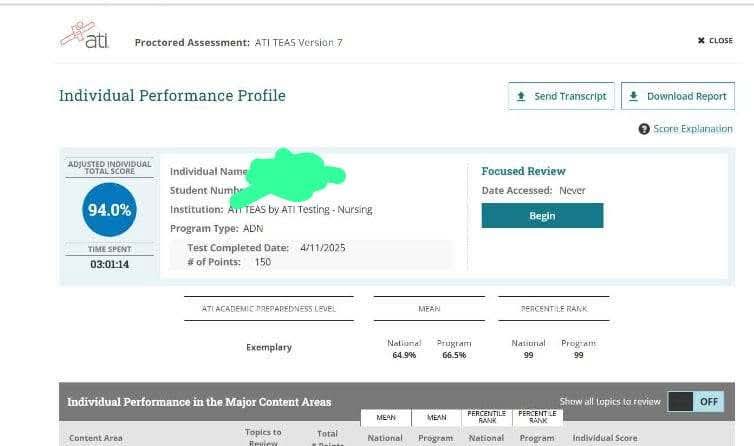Click the Content Area column header

click(96, 438)
